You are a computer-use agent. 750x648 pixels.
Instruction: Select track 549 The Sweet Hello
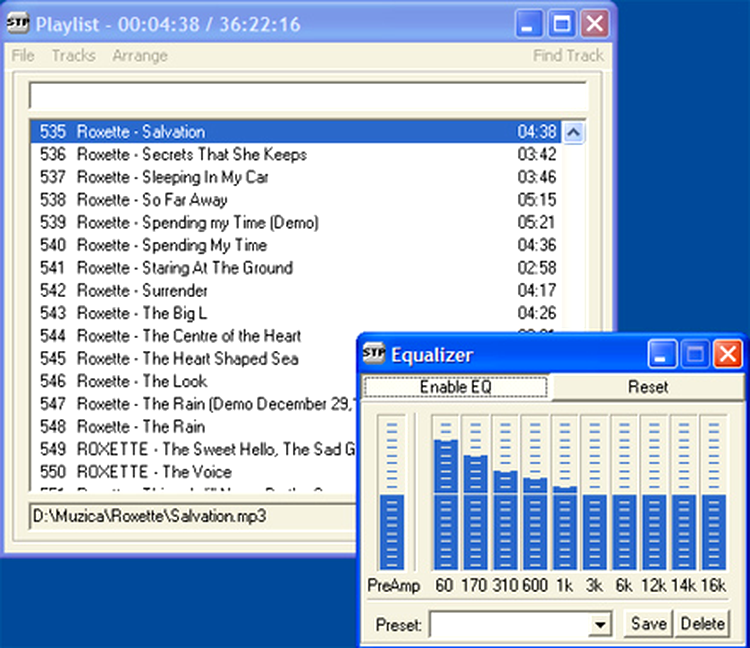pyautogui.click(x=194, y=449)
